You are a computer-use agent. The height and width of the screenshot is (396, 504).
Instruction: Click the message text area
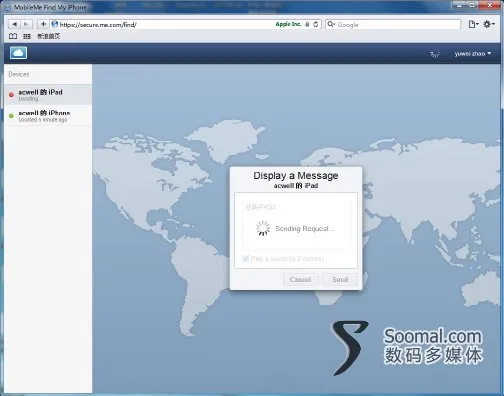pyautogui.click(x=296, y=224)
